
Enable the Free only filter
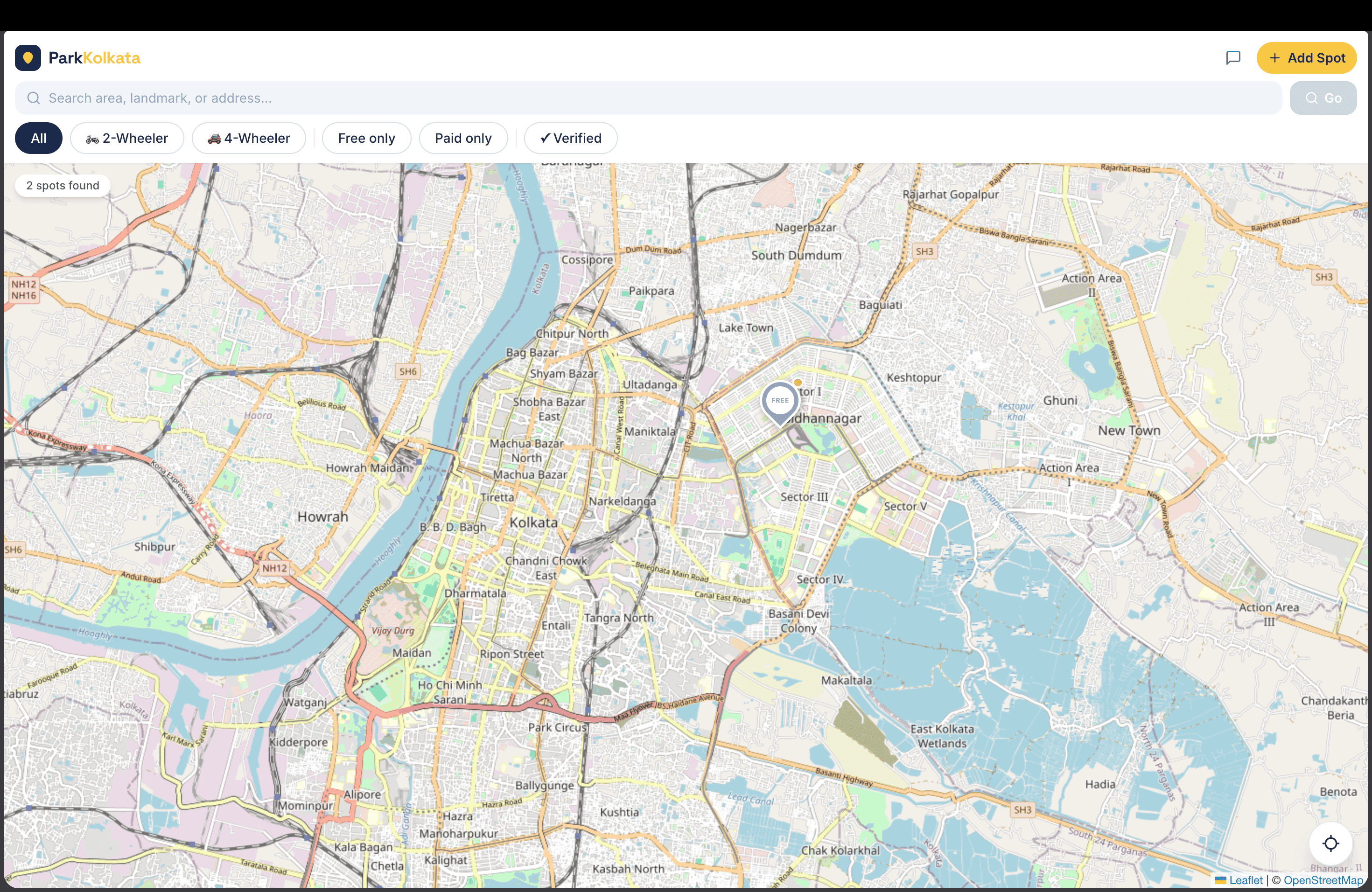[x=367, y=138]
